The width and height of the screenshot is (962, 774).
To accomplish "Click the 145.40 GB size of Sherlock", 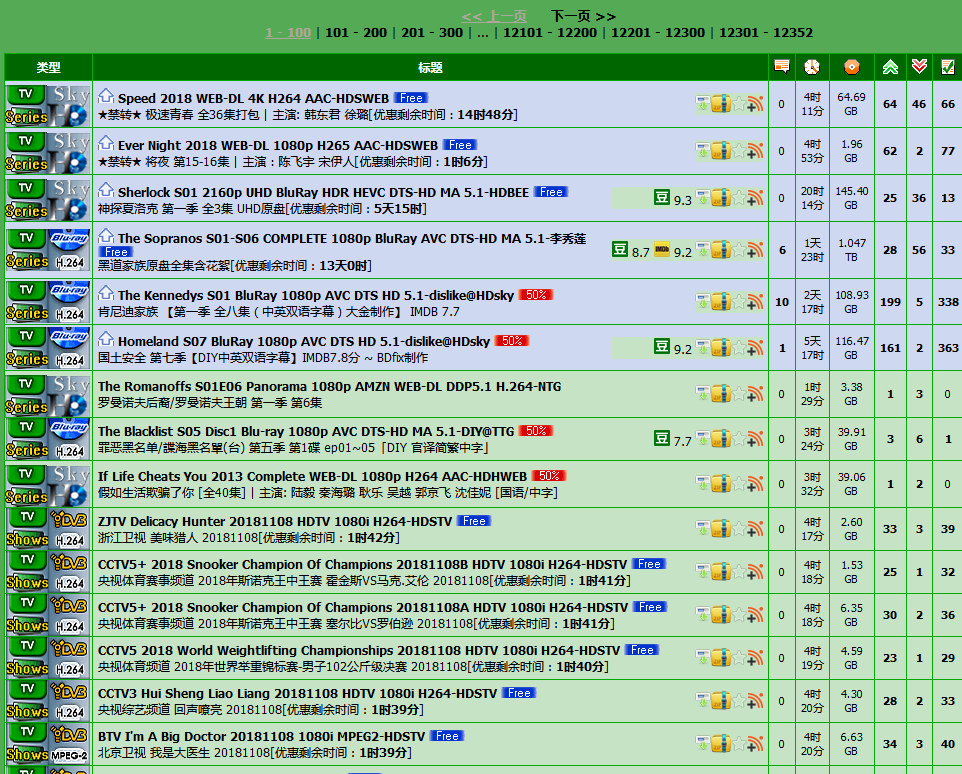I will pos(852,197).
